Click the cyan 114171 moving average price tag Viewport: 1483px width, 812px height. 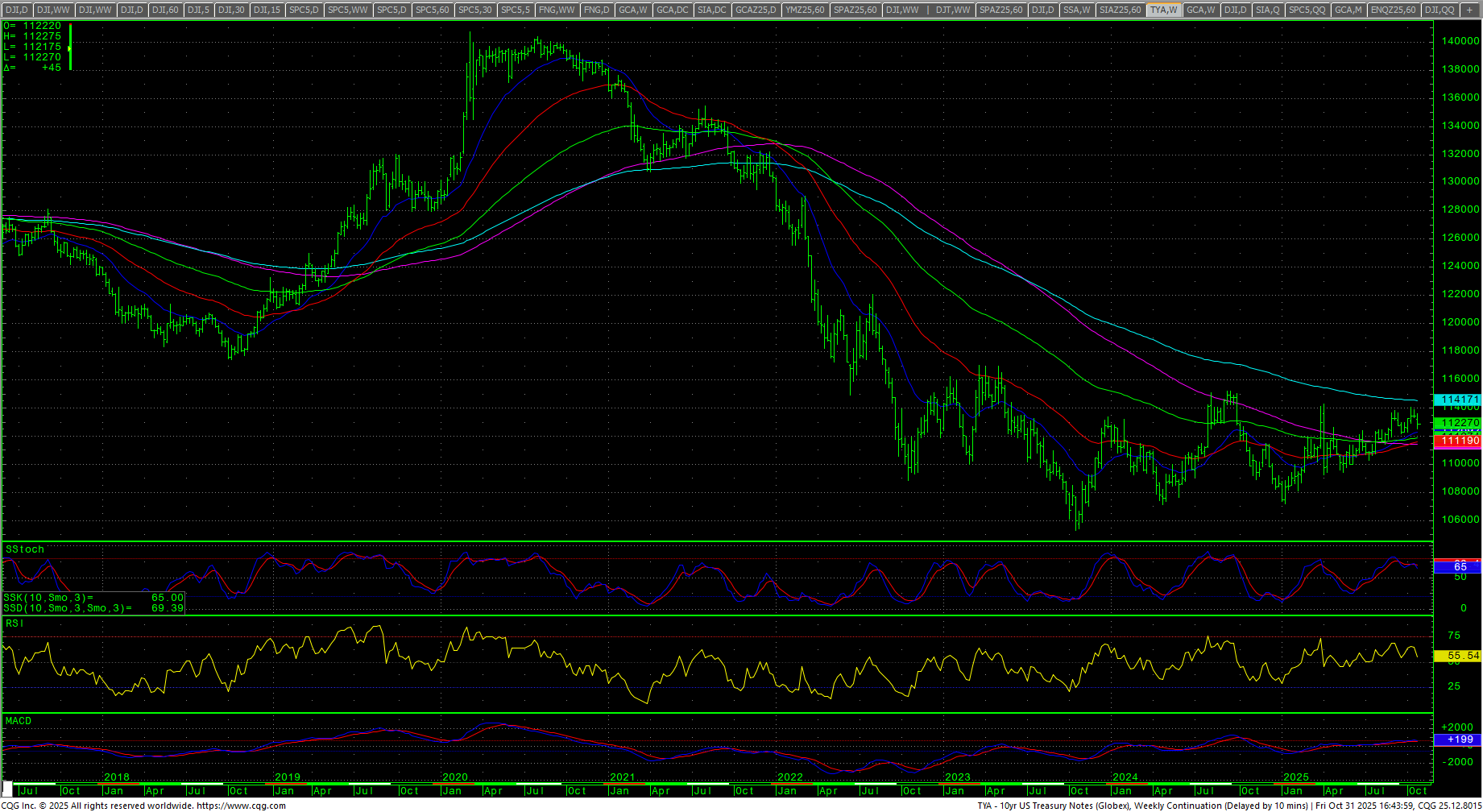[x=1459, y=400]
